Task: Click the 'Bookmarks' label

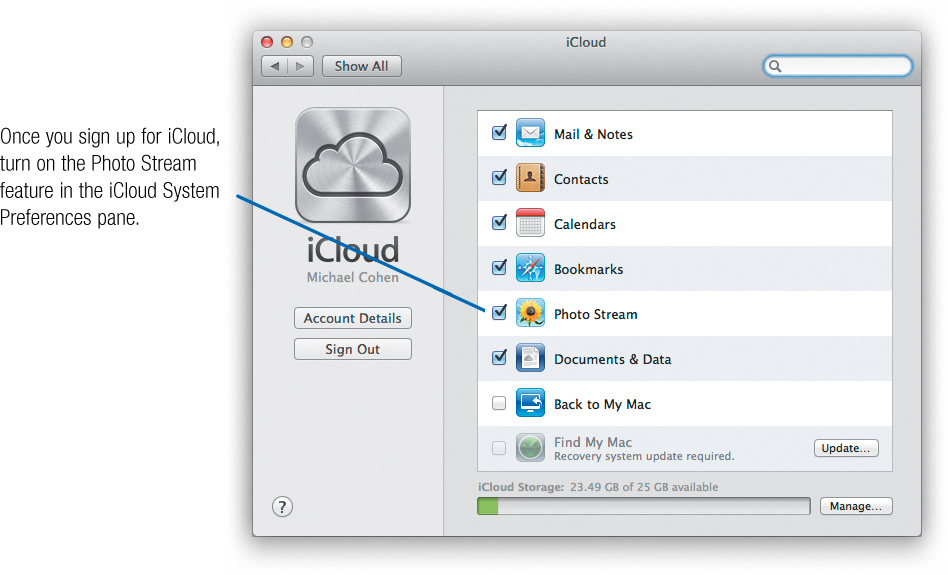Action: pyautogui.click(x=588, y=269)
